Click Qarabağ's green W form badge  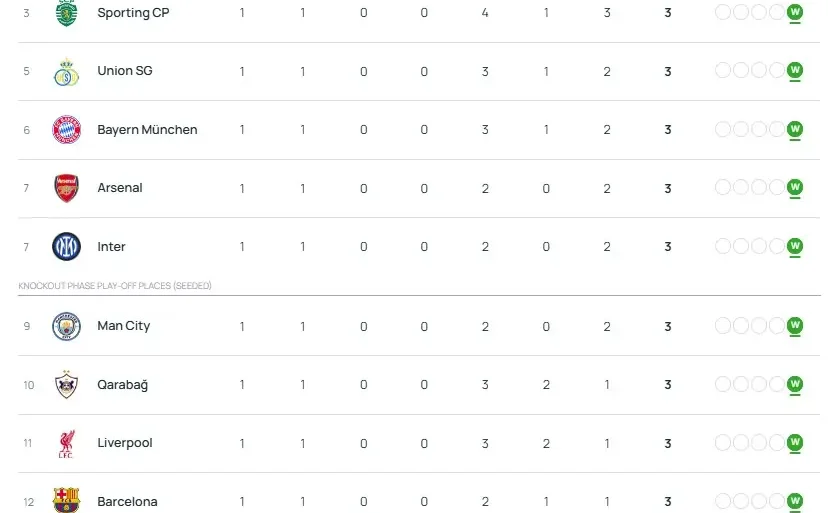(x=795, y=385)
